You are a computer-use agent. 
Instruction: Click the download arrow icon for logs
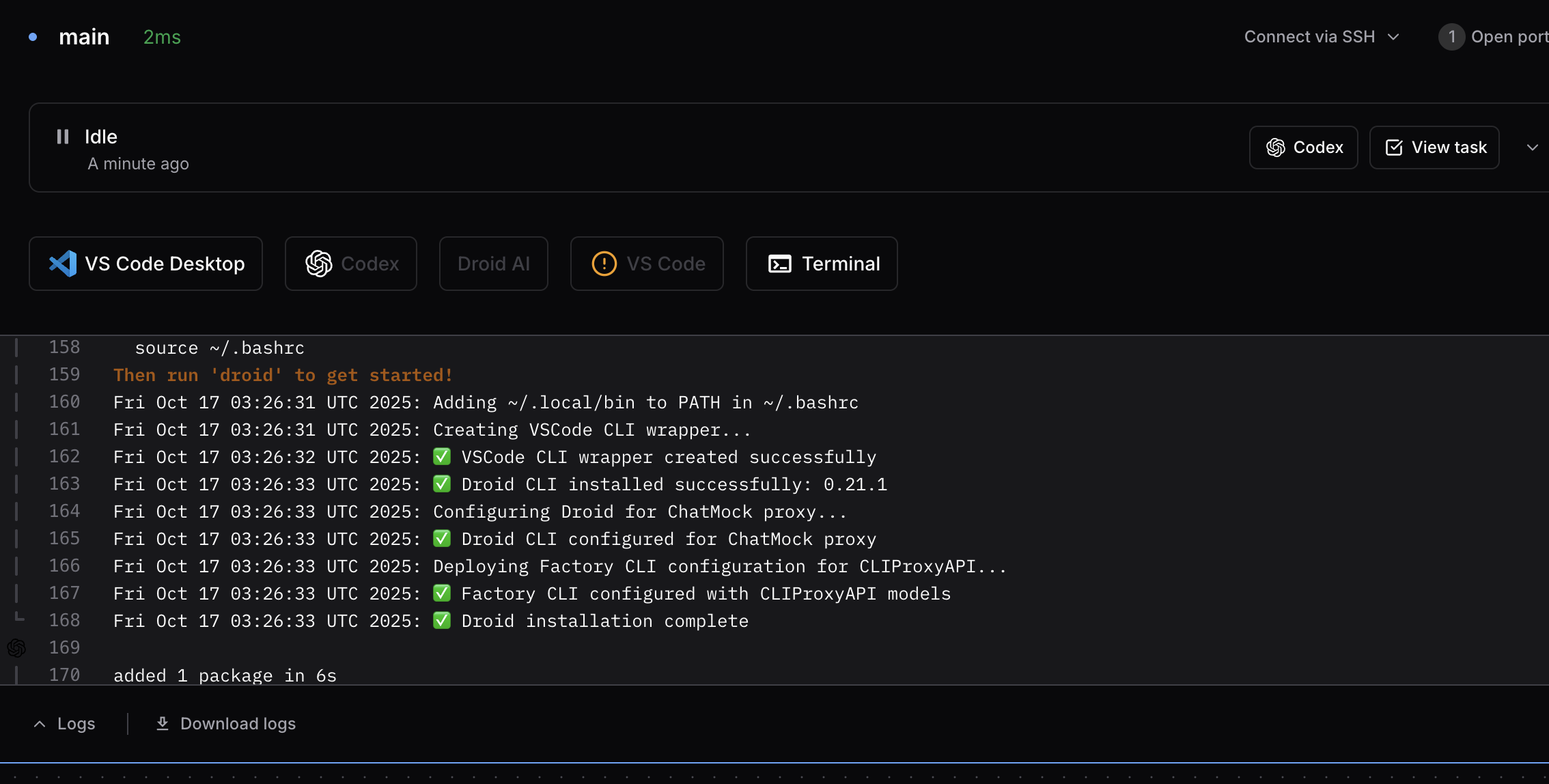pos(163,723)
